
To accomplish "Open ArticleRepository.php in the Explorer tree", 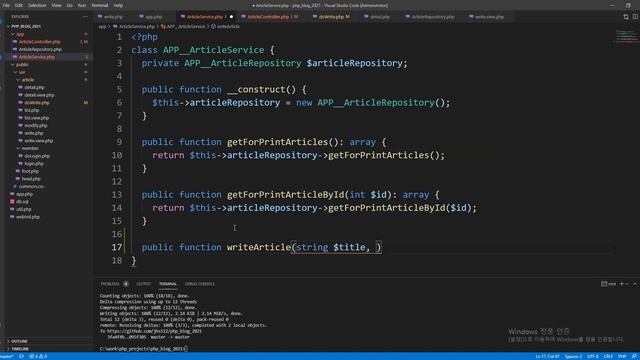I will [x=40, y=49].
